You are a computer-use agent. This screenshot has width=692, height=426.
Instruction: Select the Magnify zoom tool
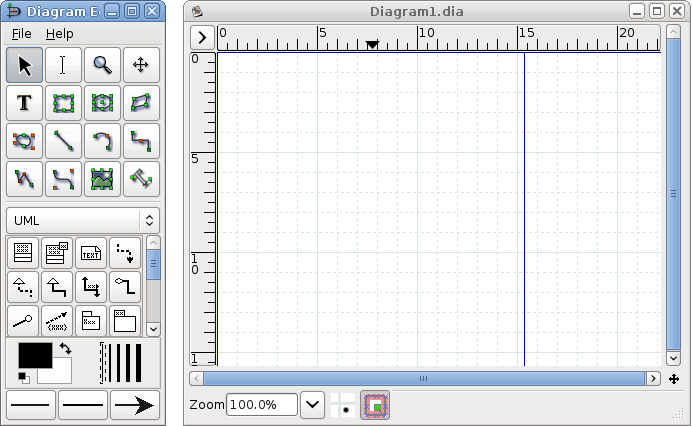(102, 65)
